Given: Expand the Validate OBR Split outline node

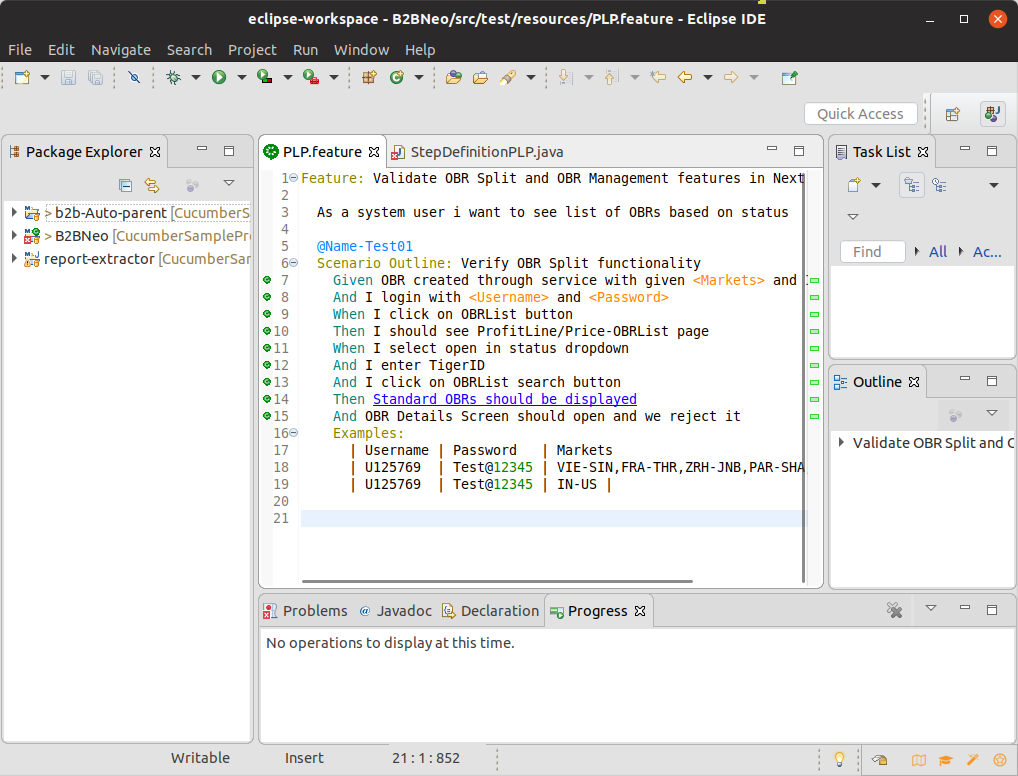Looking at the screenshot, I should click(841, 442).
